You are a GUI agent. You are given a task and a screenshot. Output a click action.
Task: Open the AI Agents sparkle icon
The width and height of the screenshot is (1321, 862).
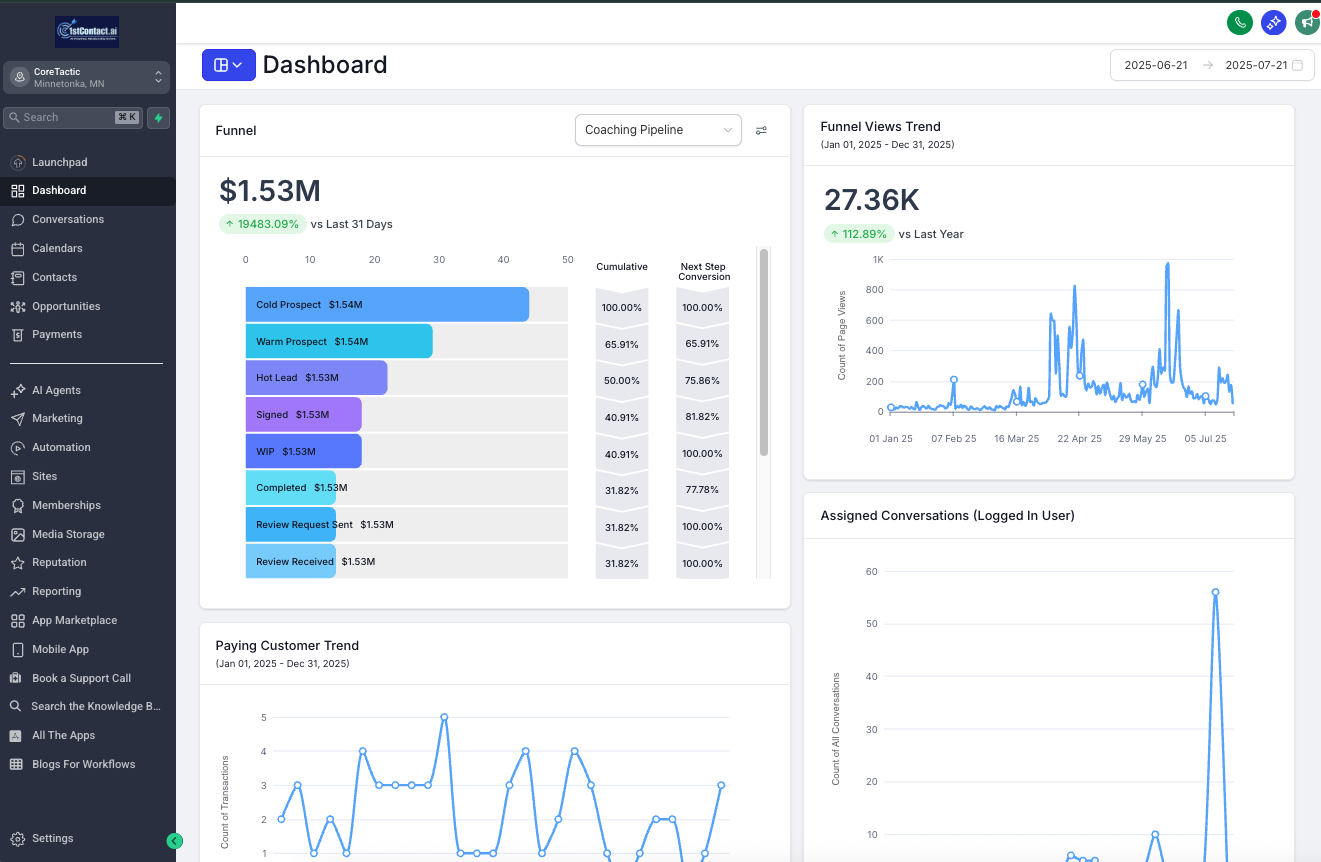point(17,390)
